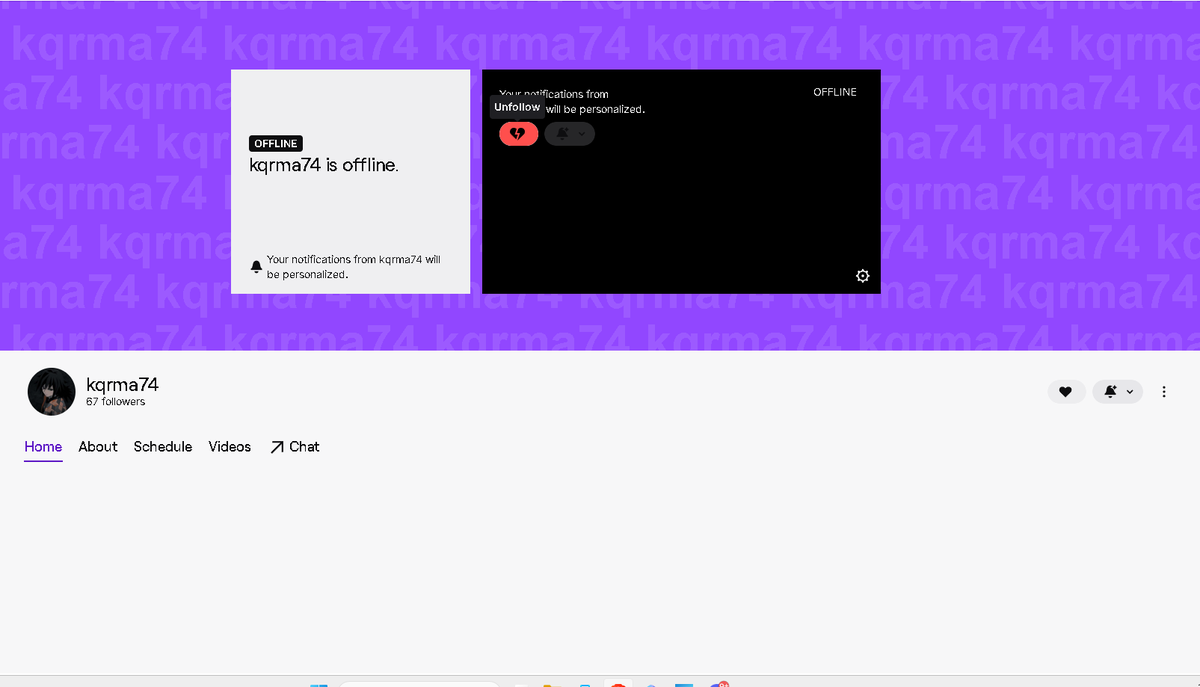The image size is (1200, 687).
Task: Open the Chat pop-out link
Action: (x=295, y=447)
